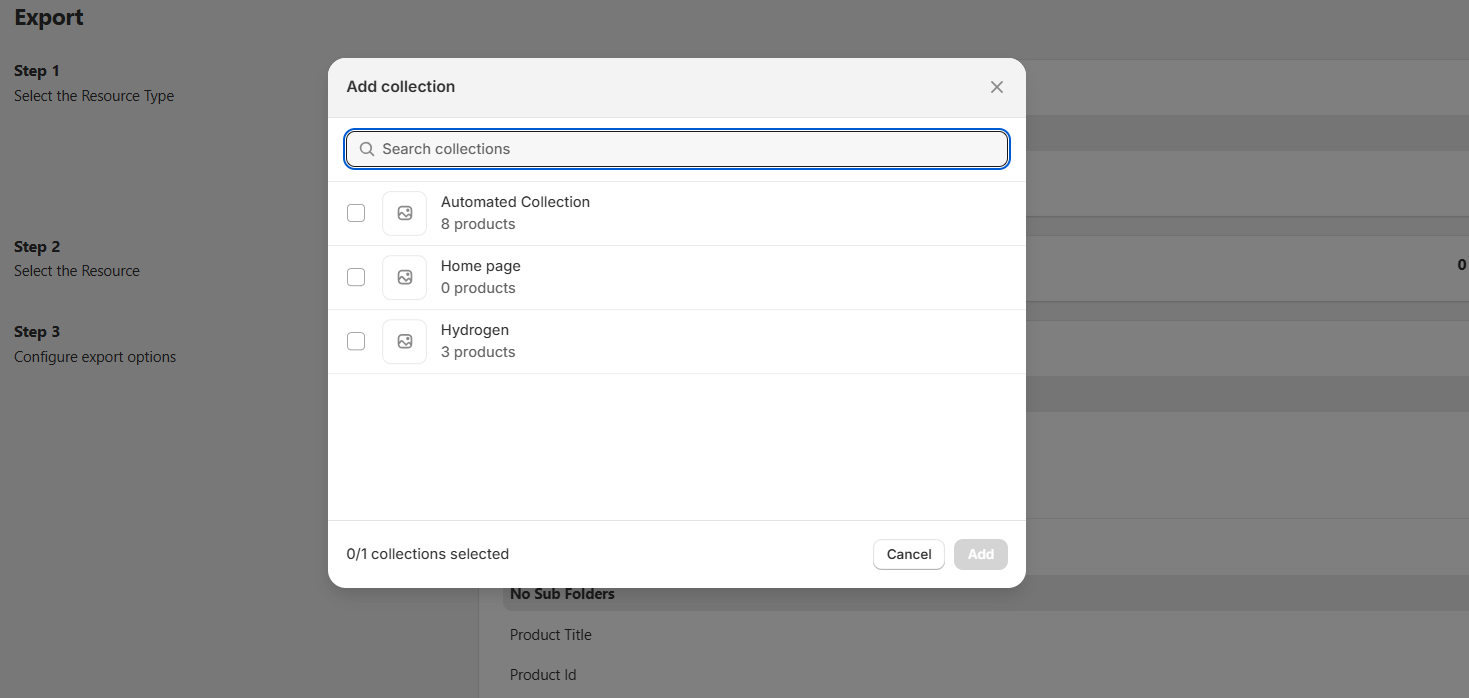Dismiss the Add collection dialog with the X
1469x698 pixels.
pyautogui.click(x=996, y=87)
